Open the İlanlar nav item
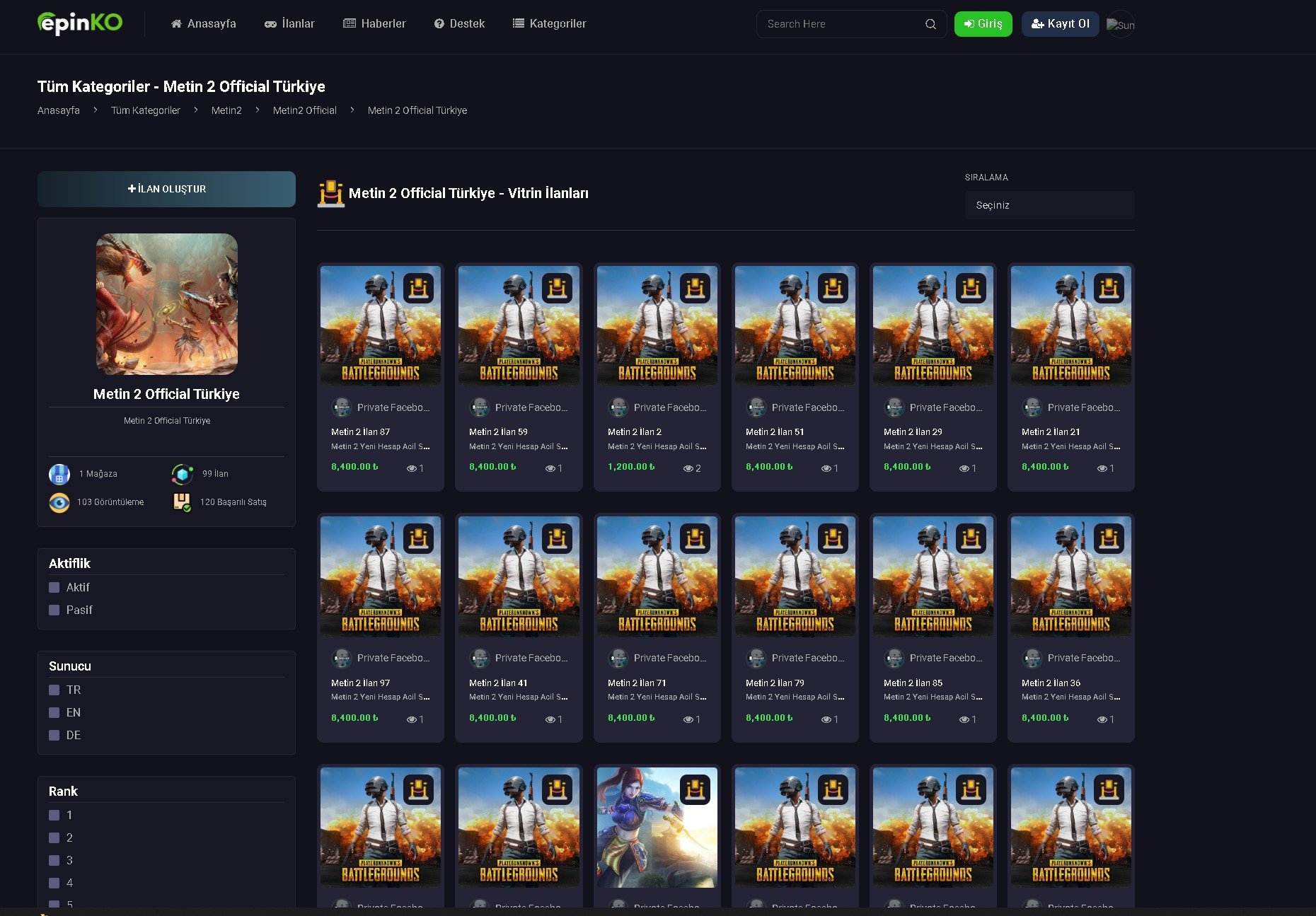1316x916 pixels. (x=289, y=23)
